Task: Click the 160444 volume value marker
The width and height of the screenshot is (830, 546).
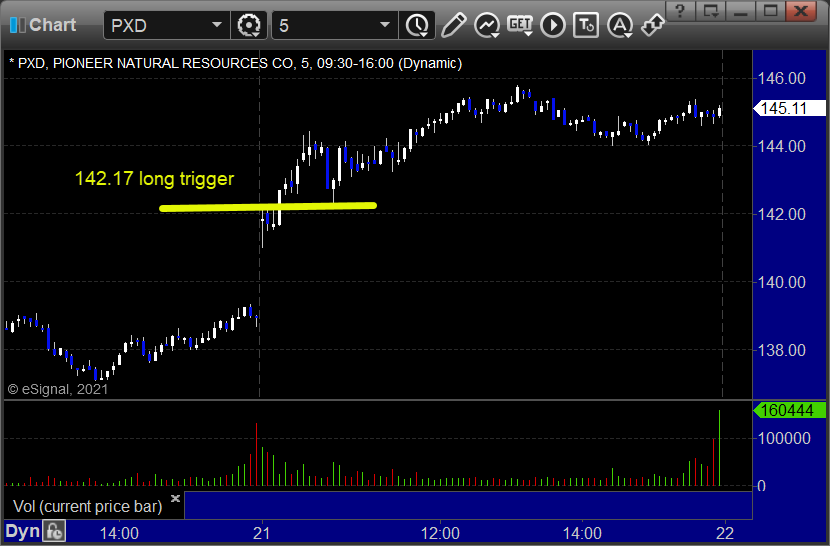Action: coord(789,410)
